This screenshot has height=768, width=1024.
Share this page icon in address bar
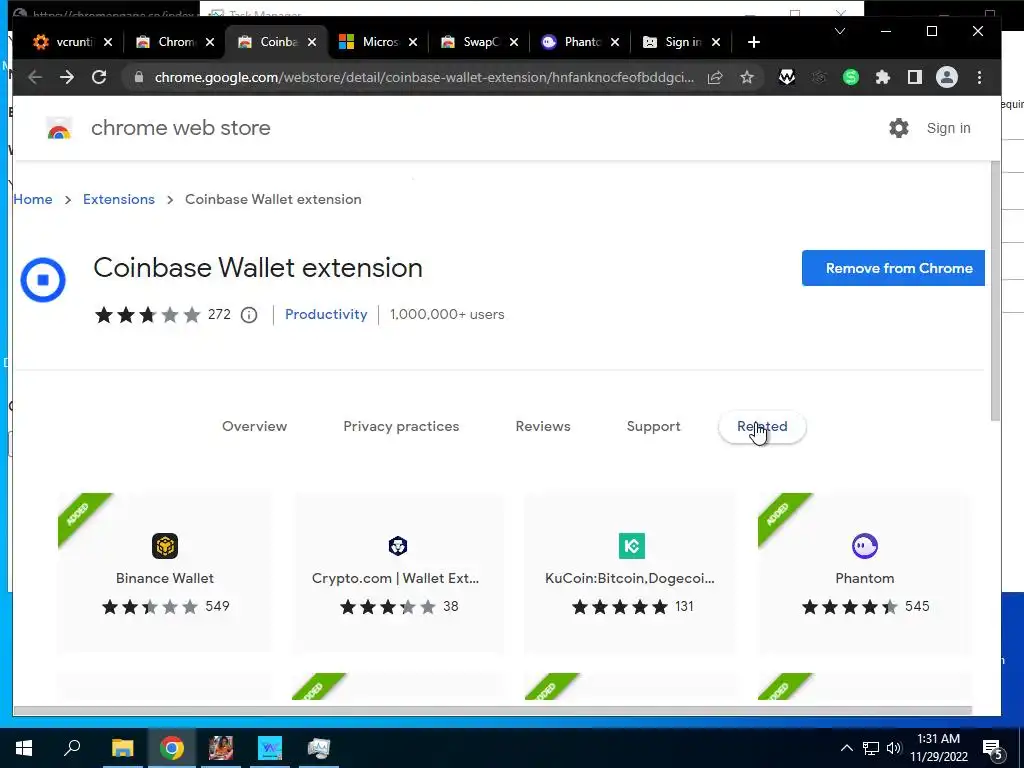tap(715, 77)
